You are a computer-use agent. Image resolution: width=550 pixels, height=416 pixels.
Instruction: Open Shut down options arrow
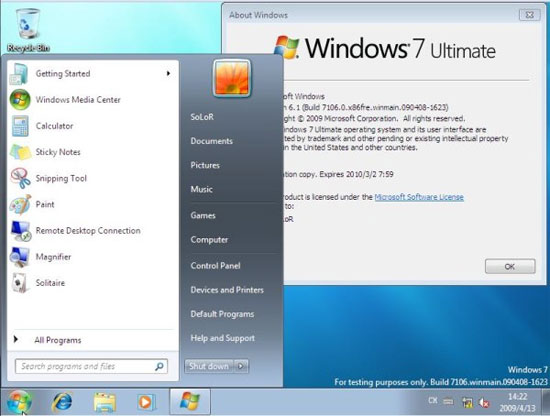241,366
